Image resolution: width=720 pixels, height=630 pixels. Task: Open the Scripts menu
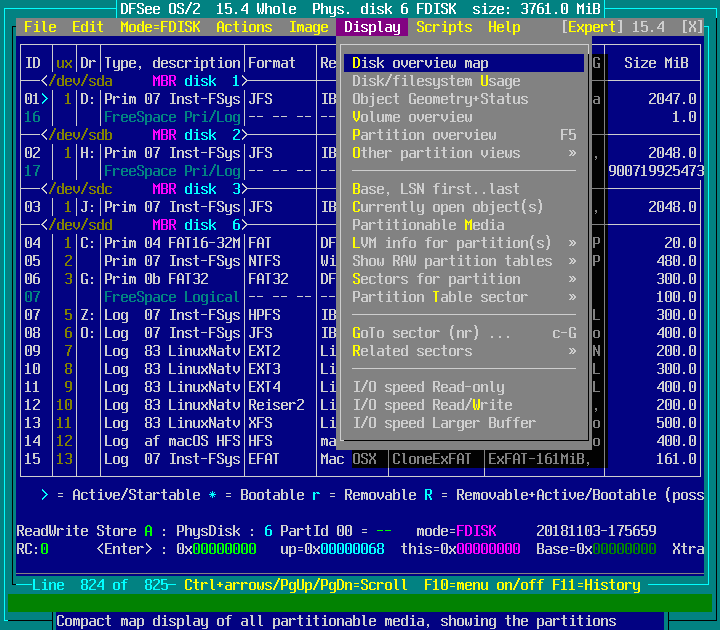pos(444,27)
